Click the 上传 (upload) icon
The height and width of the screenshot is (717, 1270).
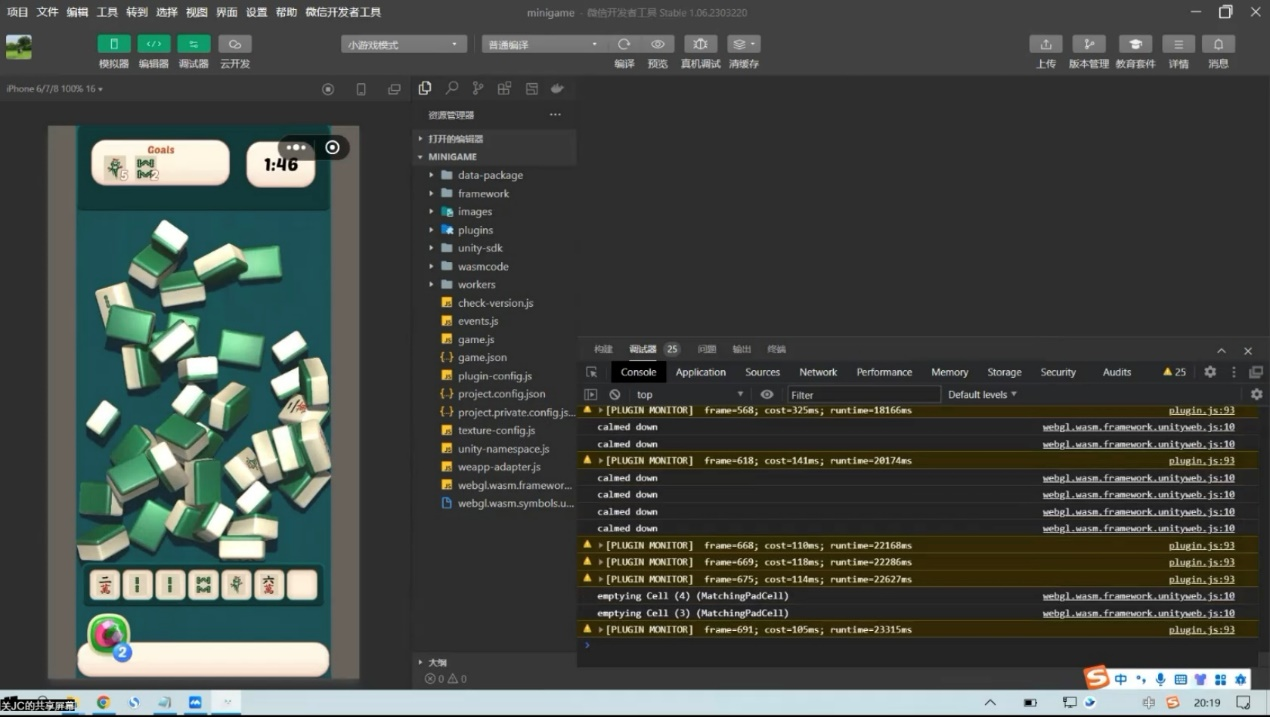pyautogui.click(x=1045, y=45)
